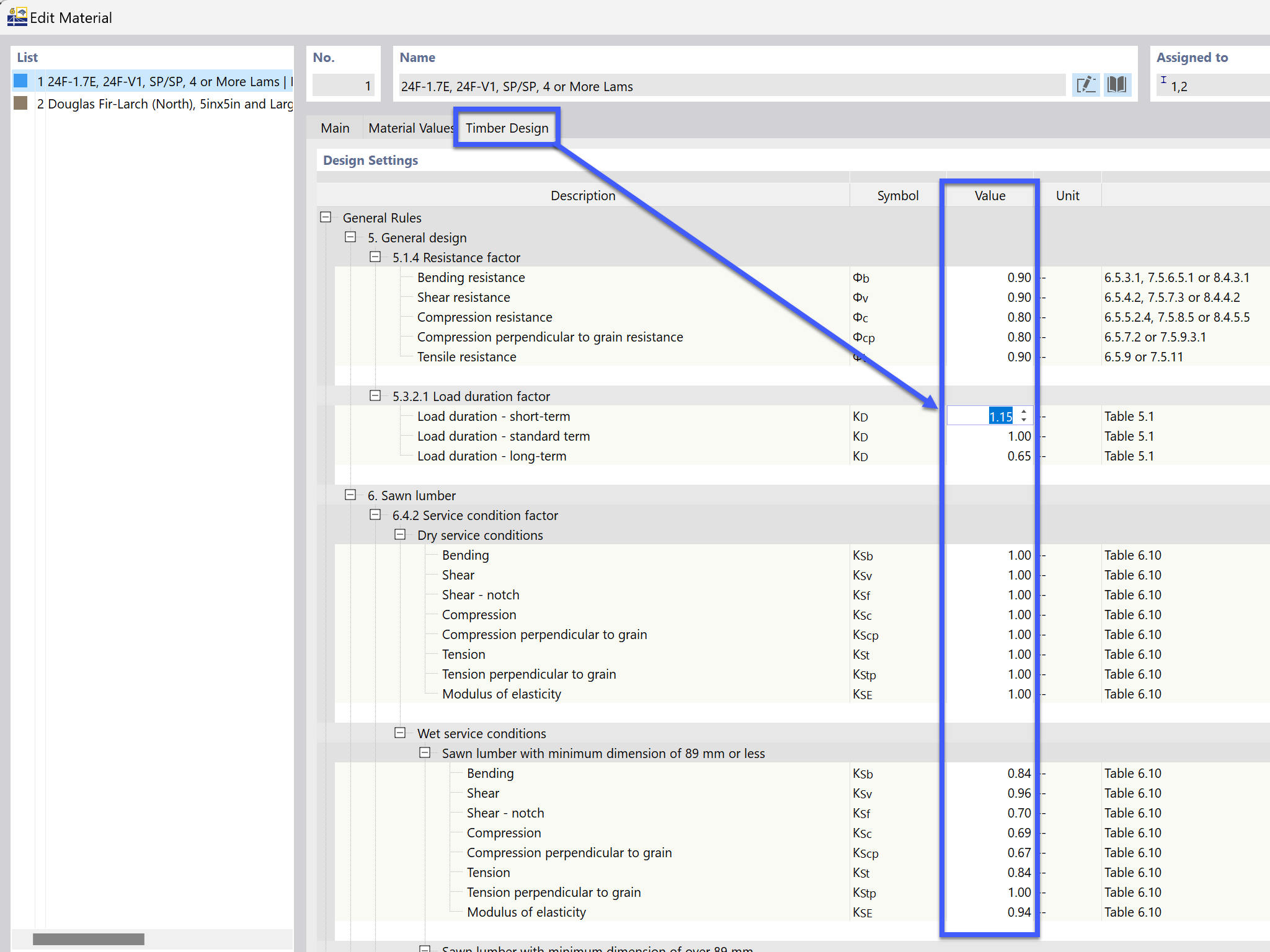The height and width of the screenshot is (952, 1270).
Task: Increase short-term load duration value spinner
Action: 1024,412
